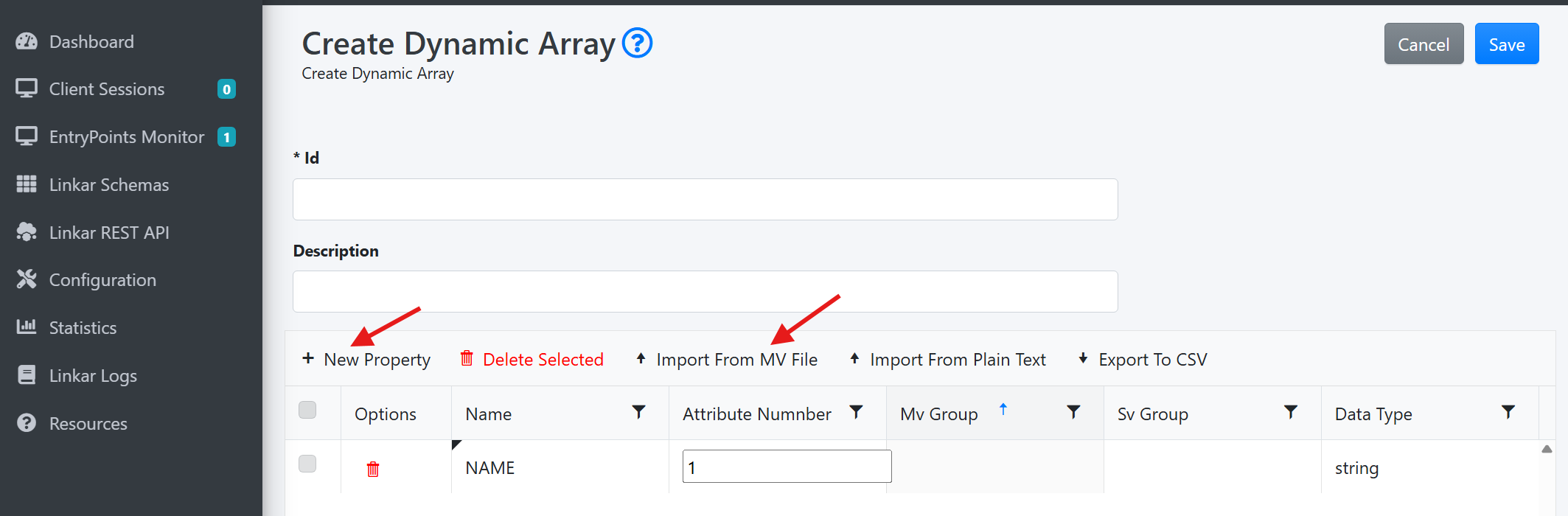The width and height of the screenshot is (1568, 516).
Task: Click into the Id input field
Action: coord(705,200)
